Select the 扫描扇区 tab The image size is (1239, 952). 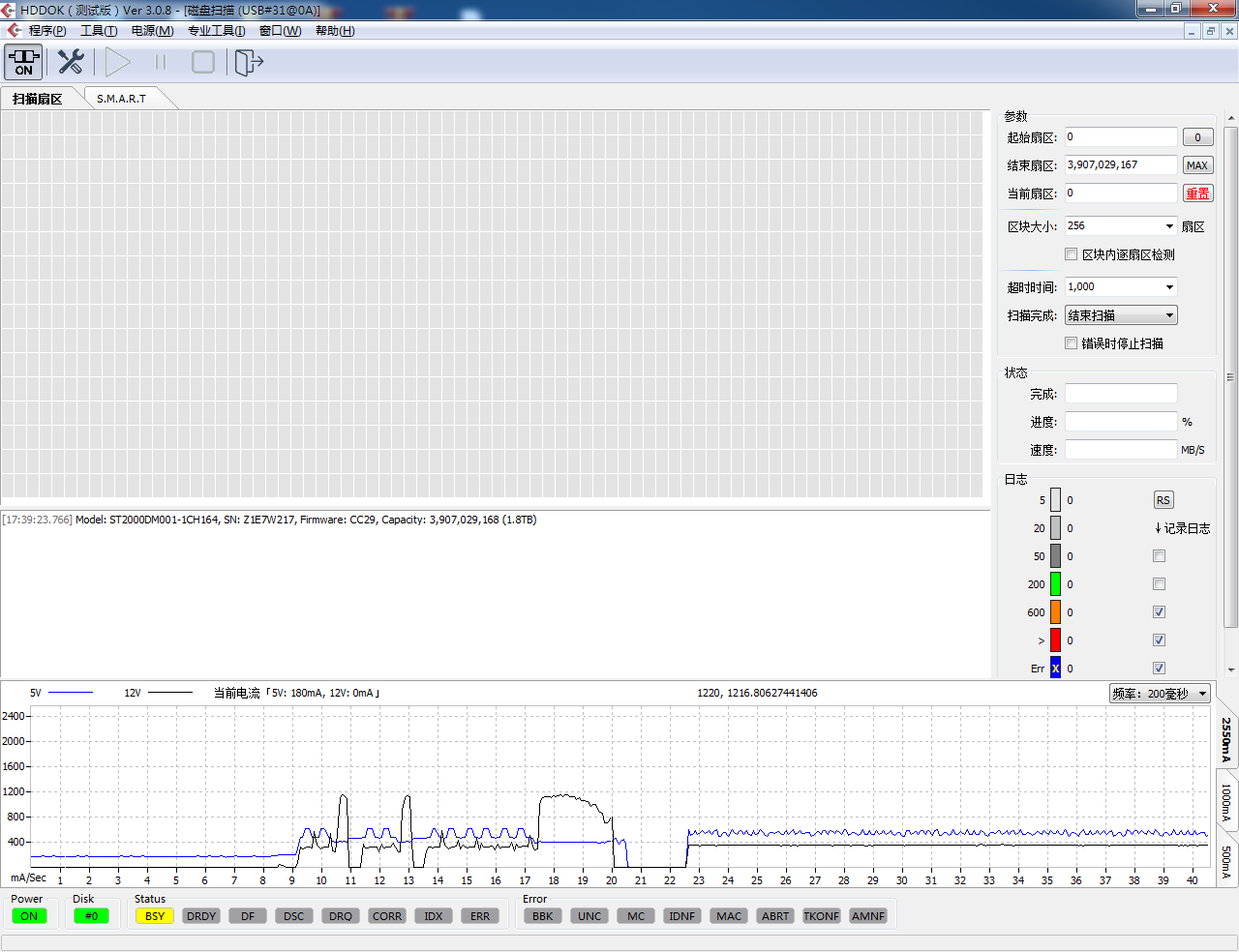(x=38, y=99)
